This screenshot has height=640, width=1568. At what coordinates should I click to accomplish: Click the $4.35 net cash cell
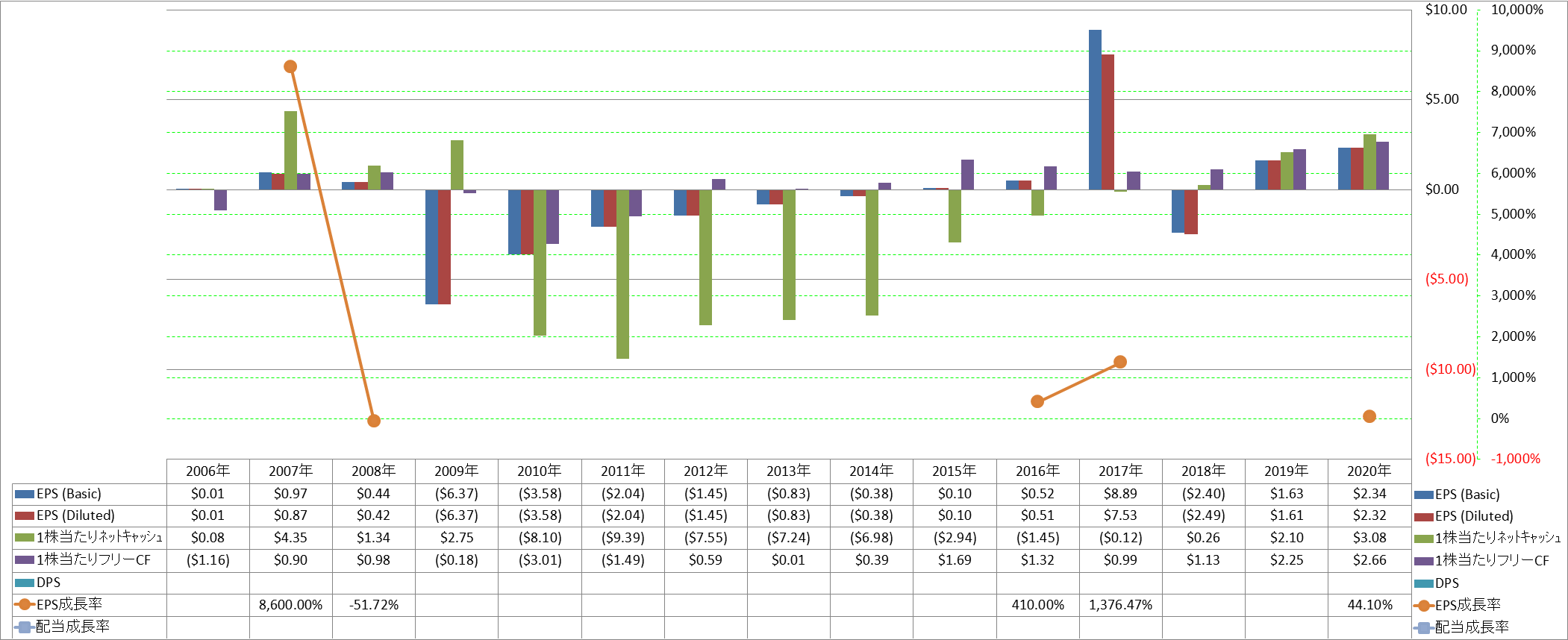(290, 538)
